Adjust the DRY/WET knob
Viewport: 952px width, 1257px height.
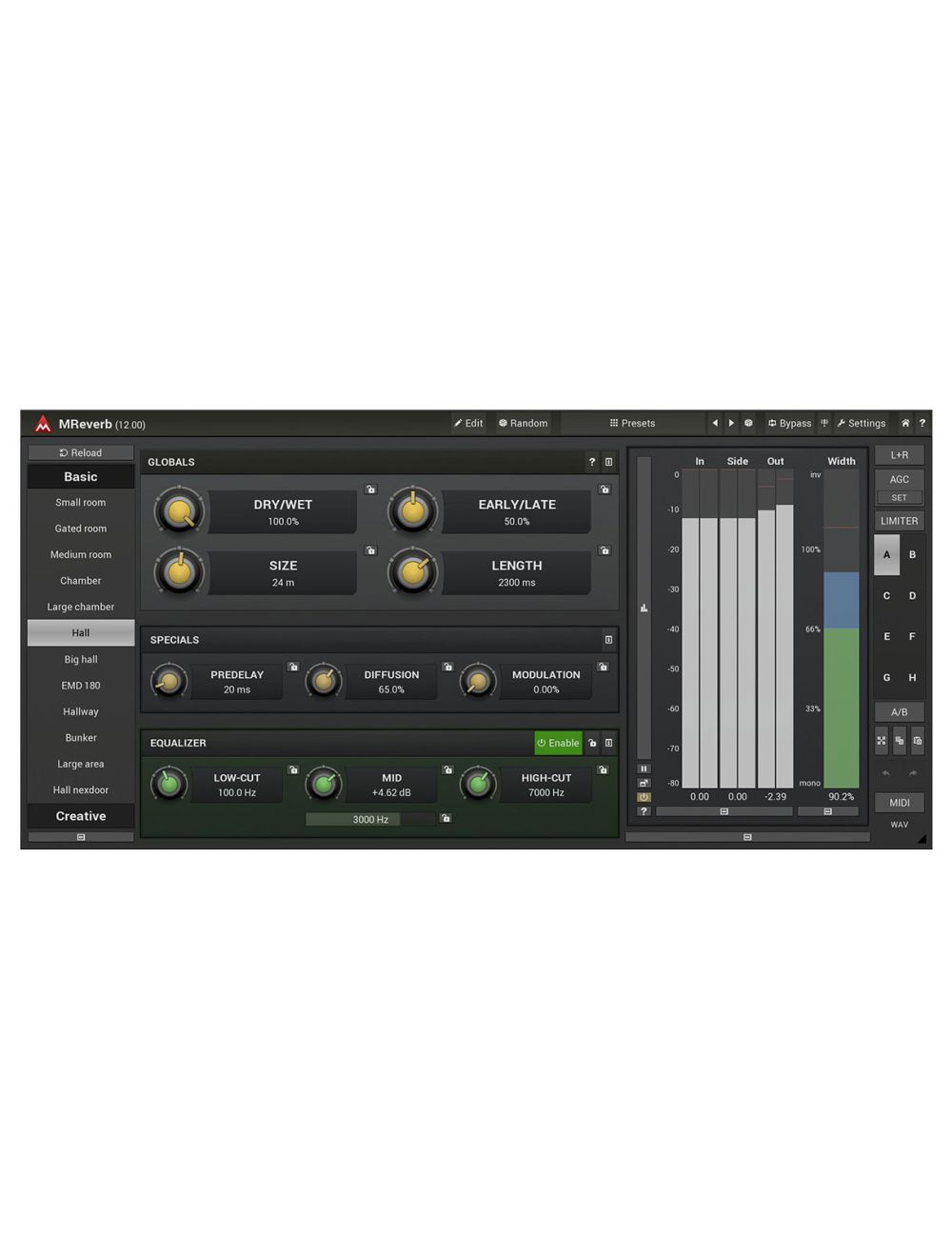[180, 511]
